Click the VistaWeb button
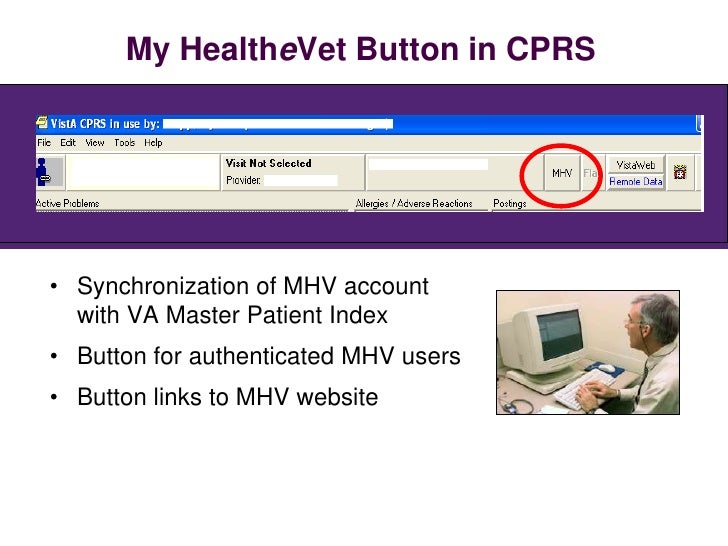728x546 pixels. (x=636, y=165)
